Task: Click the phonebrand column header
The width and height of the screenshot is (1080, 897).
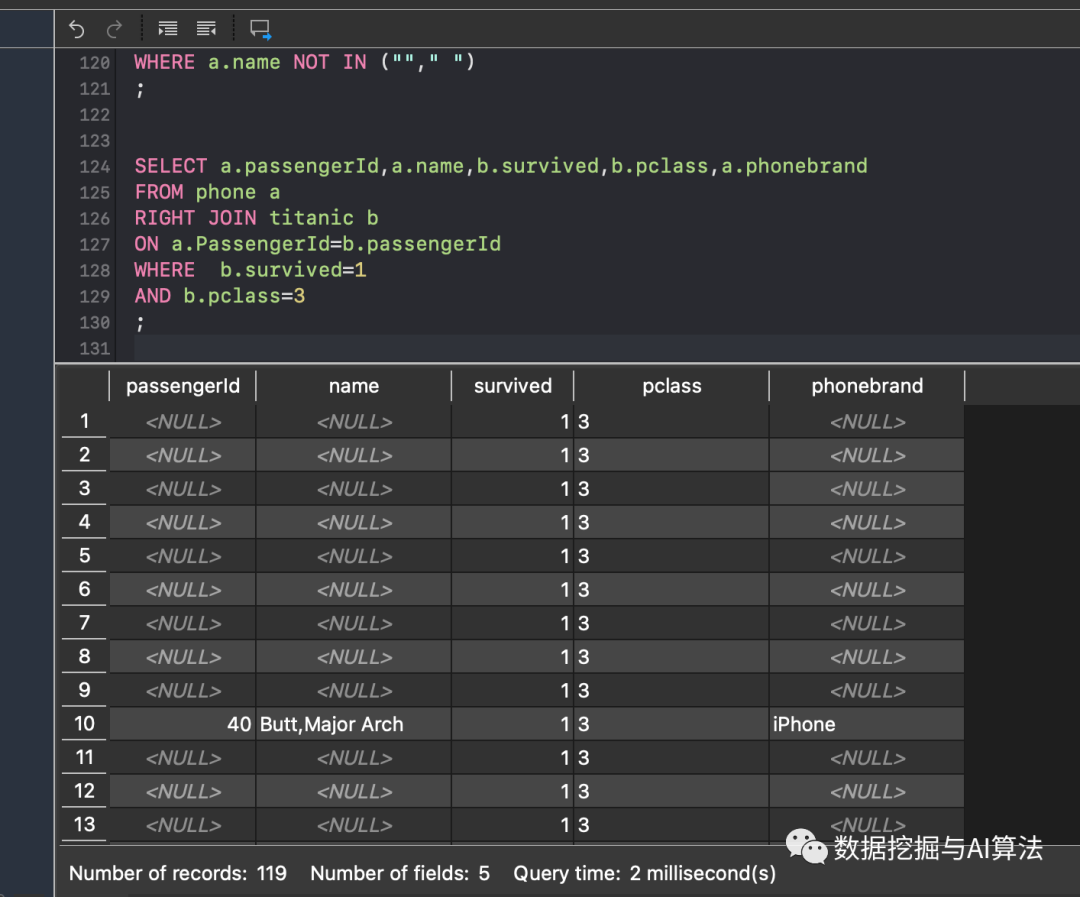Action: coord(866,386)
